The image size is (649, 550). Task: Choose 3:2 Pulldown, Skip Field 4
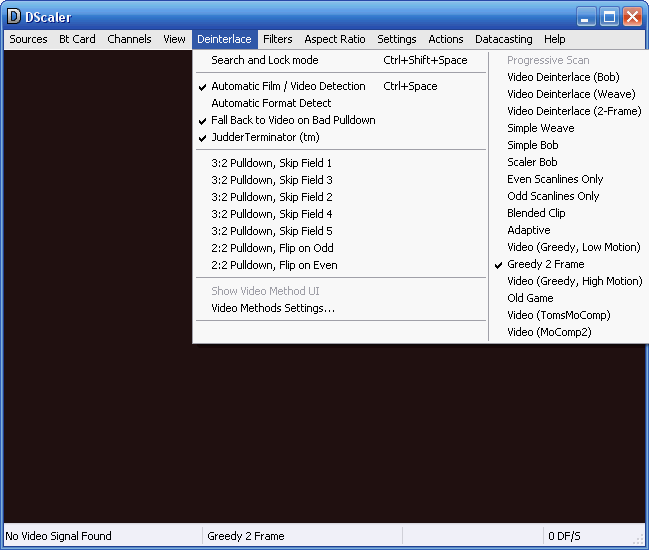coord(341,214)
